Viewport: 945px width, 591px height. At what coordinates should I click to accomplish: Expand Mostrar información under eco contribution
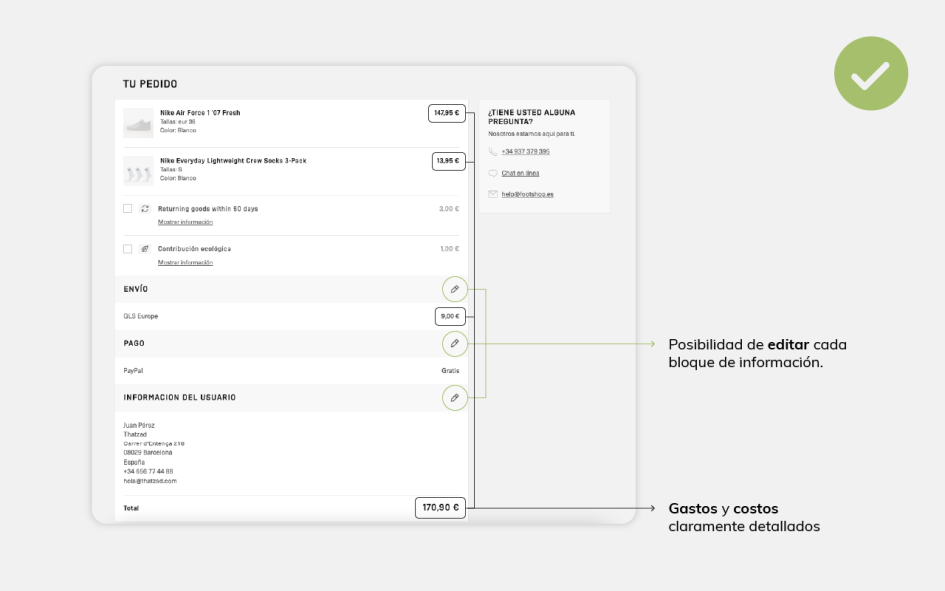(183, 261)
